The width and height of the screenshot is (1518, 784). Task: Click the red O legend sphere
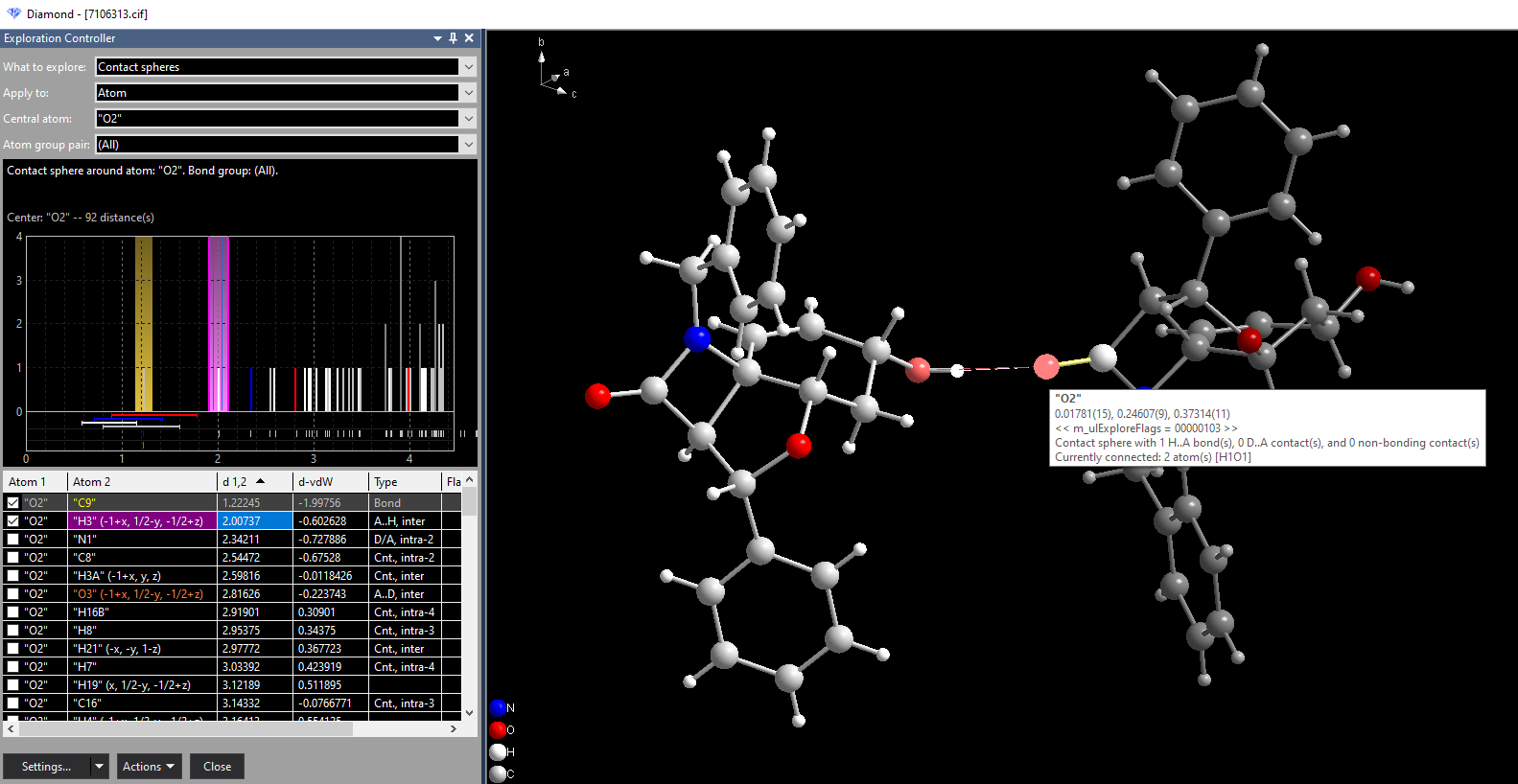498,730
